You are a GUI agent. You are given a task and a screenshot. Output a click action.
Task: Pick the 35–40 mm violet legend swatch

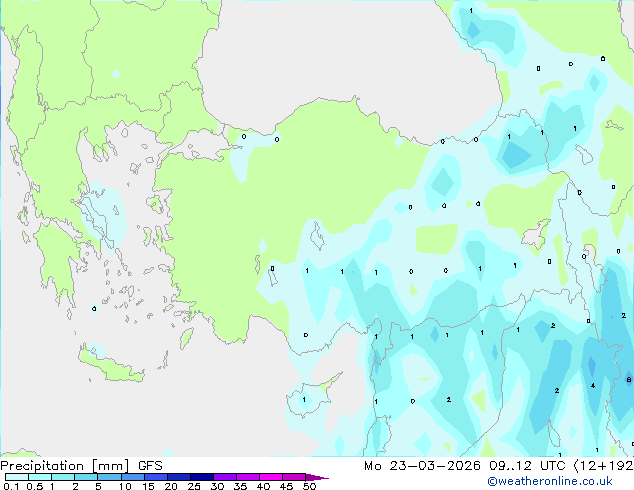(x=247, y=477)
